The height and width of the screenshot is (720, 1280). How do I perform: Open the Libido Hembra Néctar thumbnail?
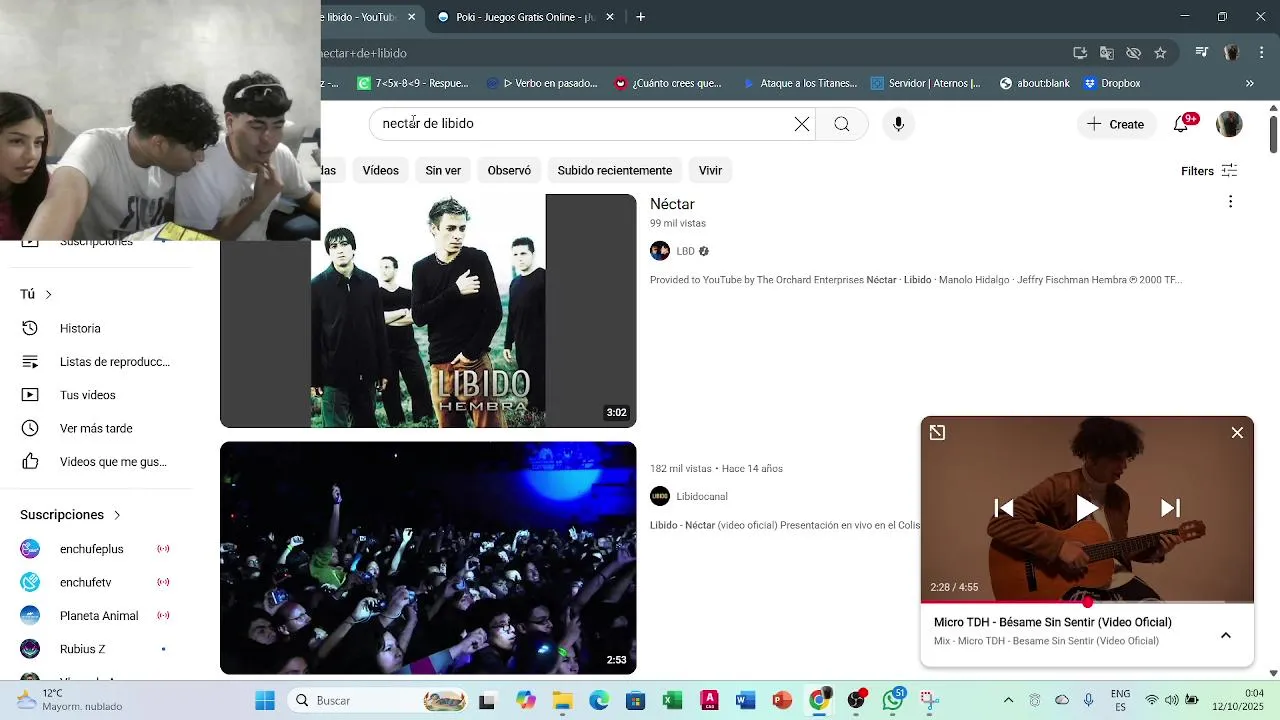[428, 311]
